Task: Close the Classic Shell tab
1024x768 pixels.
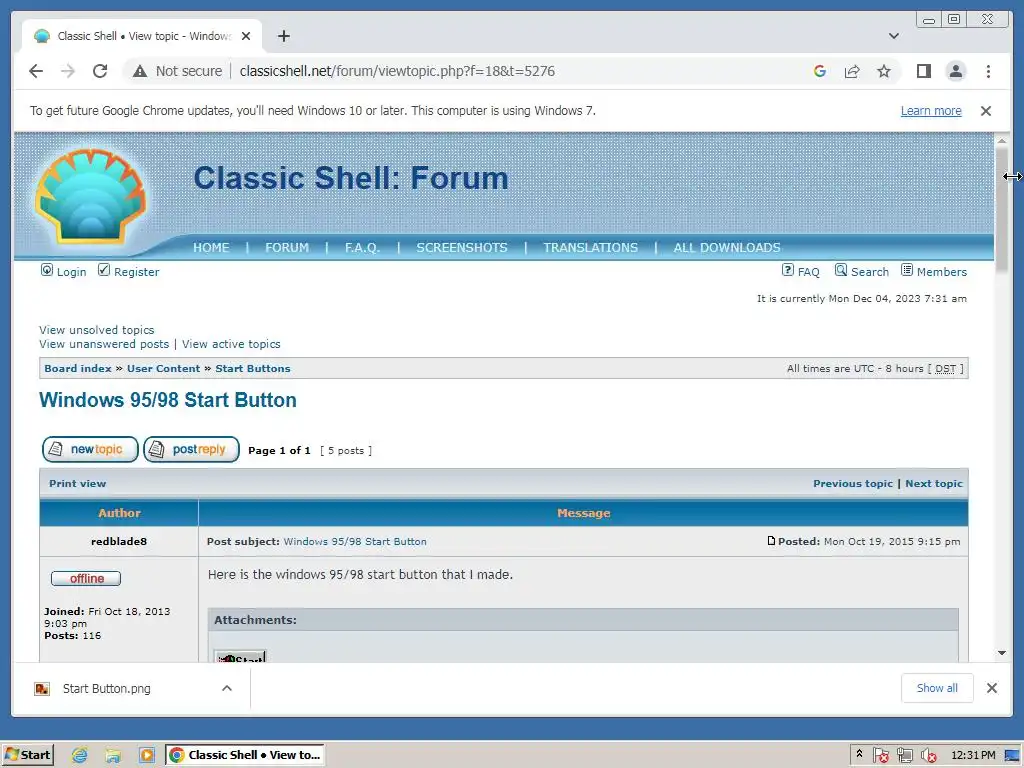Action: (246, 36)
